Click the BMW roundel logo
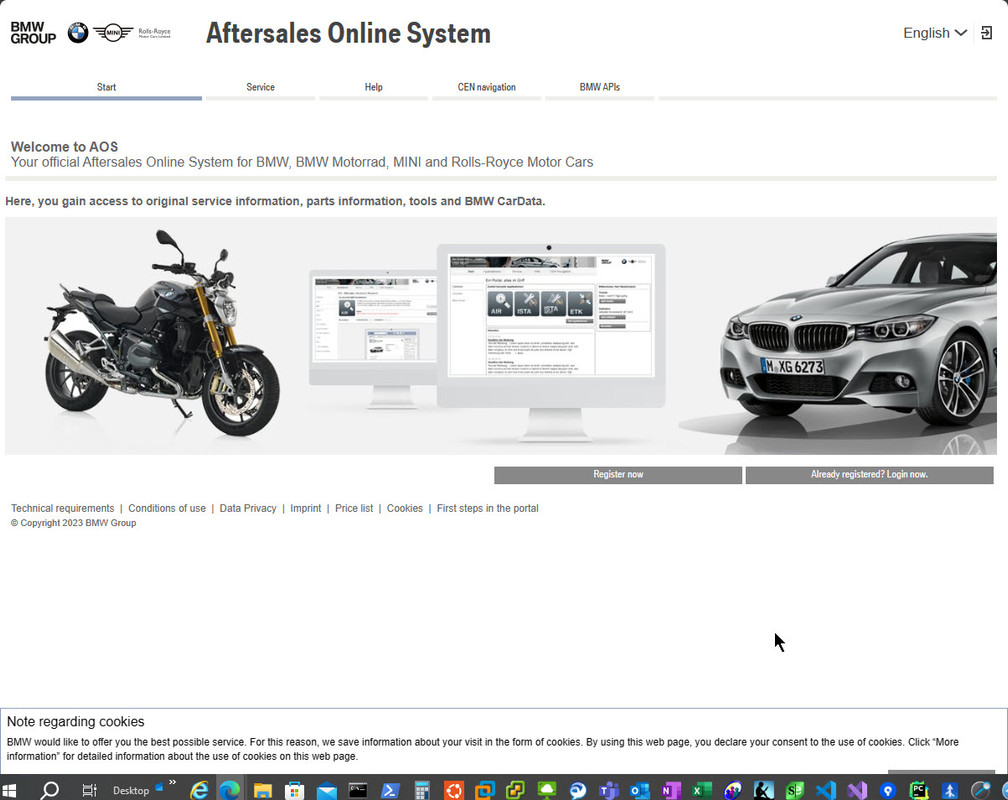The height and width of the screenshot is (800, 1008). tap(78, 33)
